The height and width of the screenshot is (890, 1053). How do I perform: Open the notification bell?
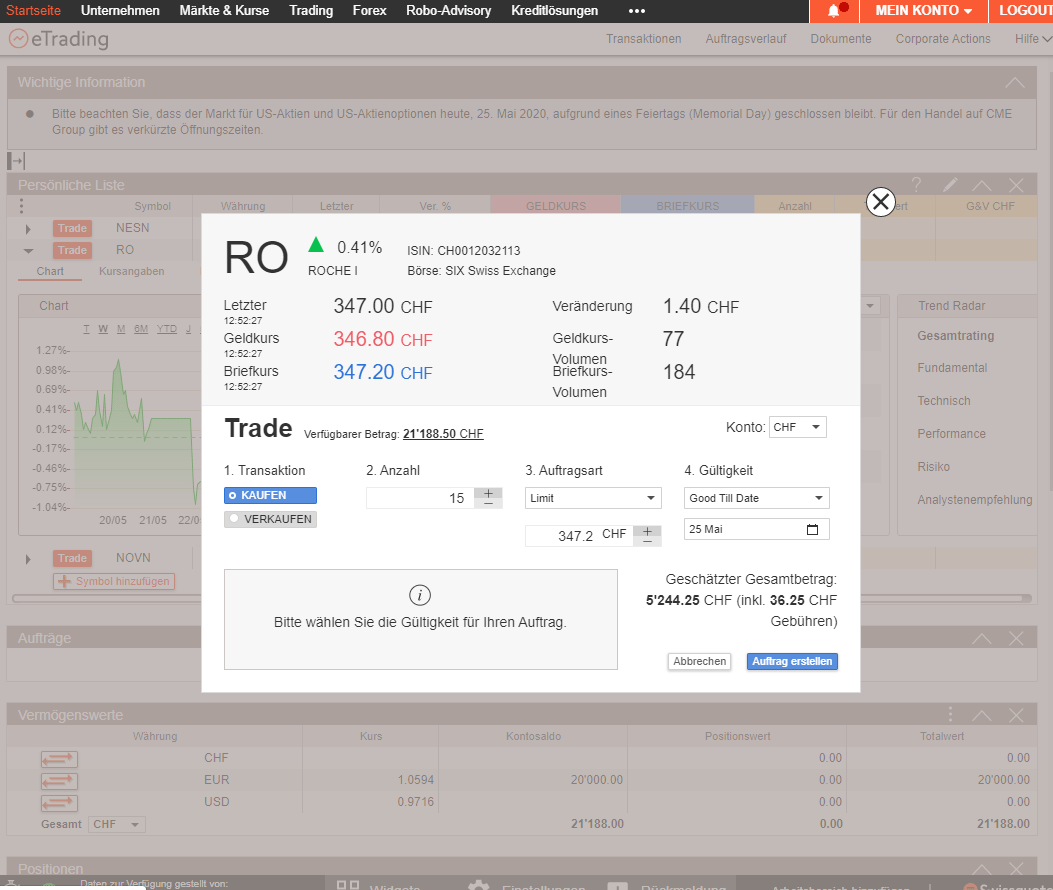(833, 11)
